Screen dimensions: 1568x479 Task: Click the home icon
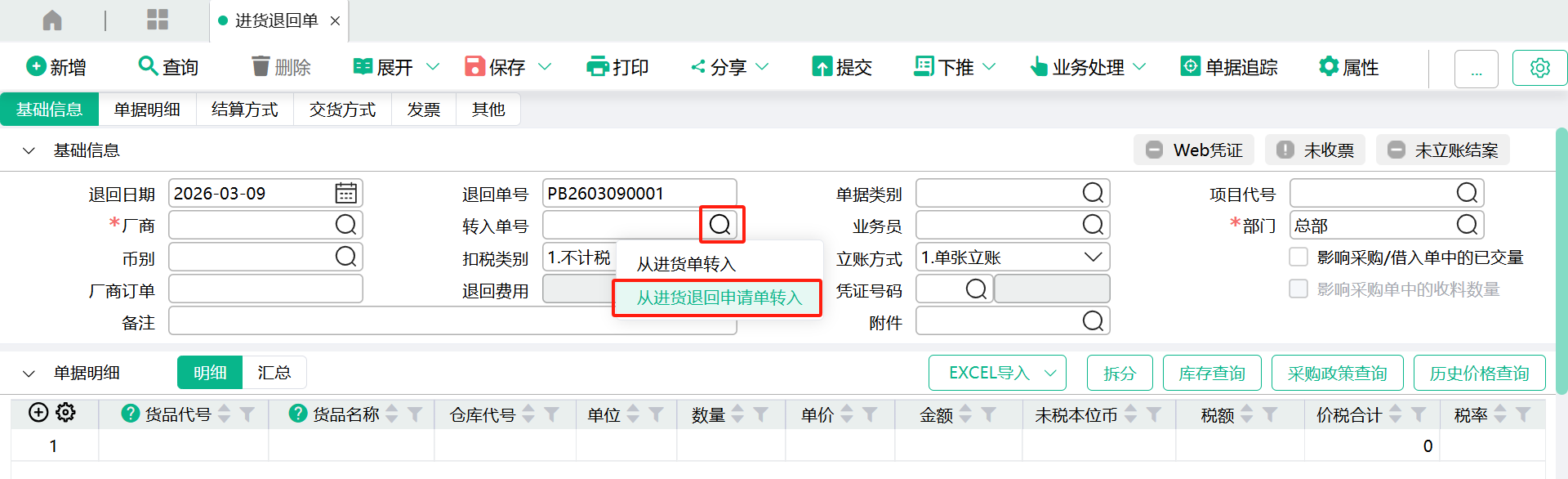[52, 20]
